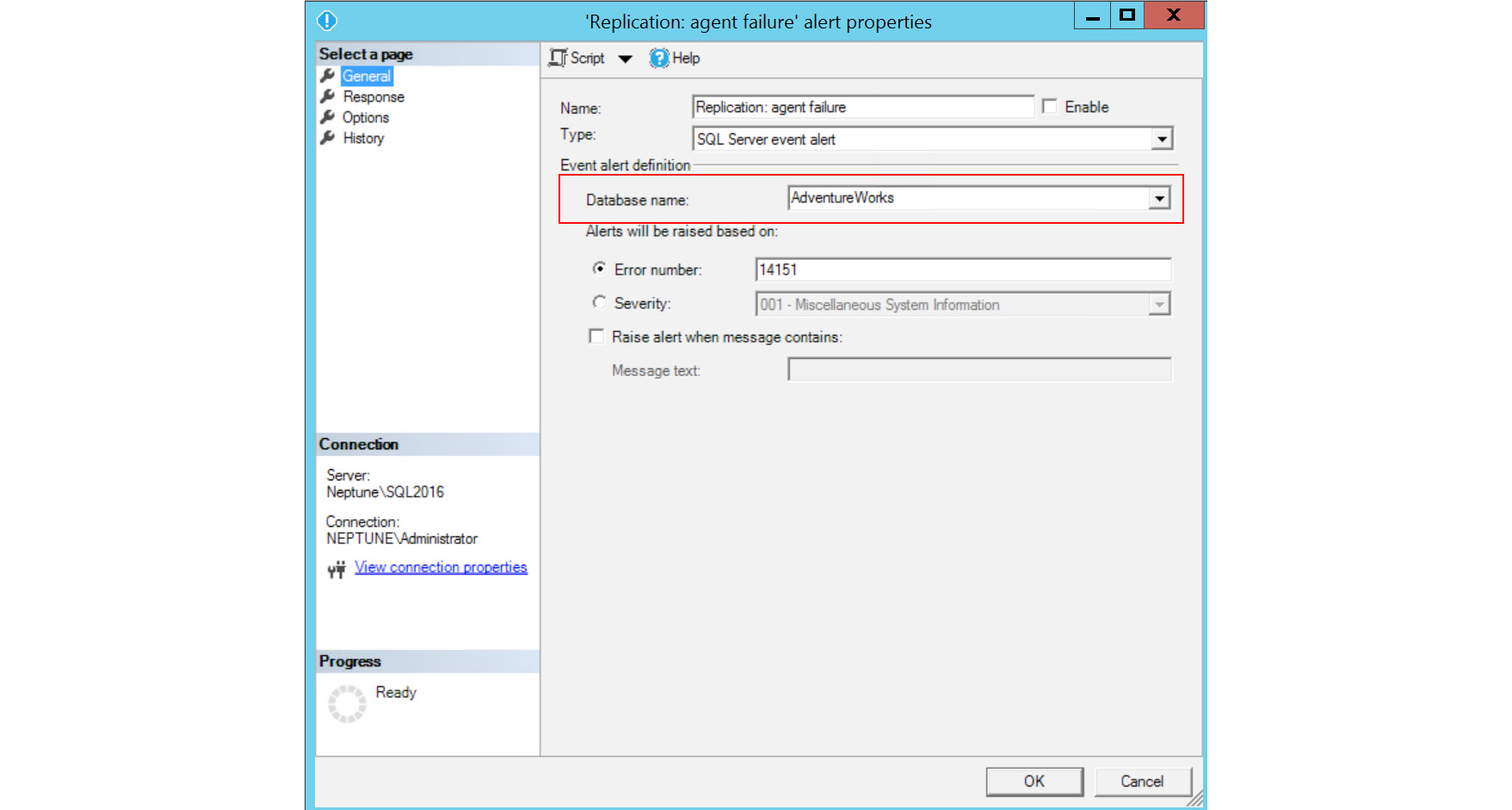Click the Event alert definition label
Viewport: 1512px width, 810px height.
(625, 165)
